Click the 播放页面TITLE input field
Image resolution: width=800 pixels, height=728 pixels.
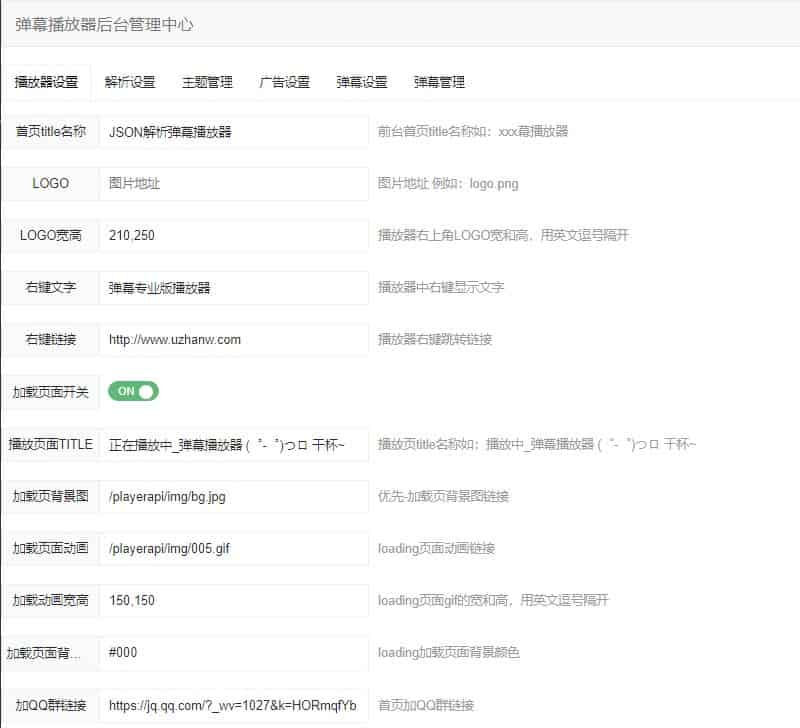[233, 445]
